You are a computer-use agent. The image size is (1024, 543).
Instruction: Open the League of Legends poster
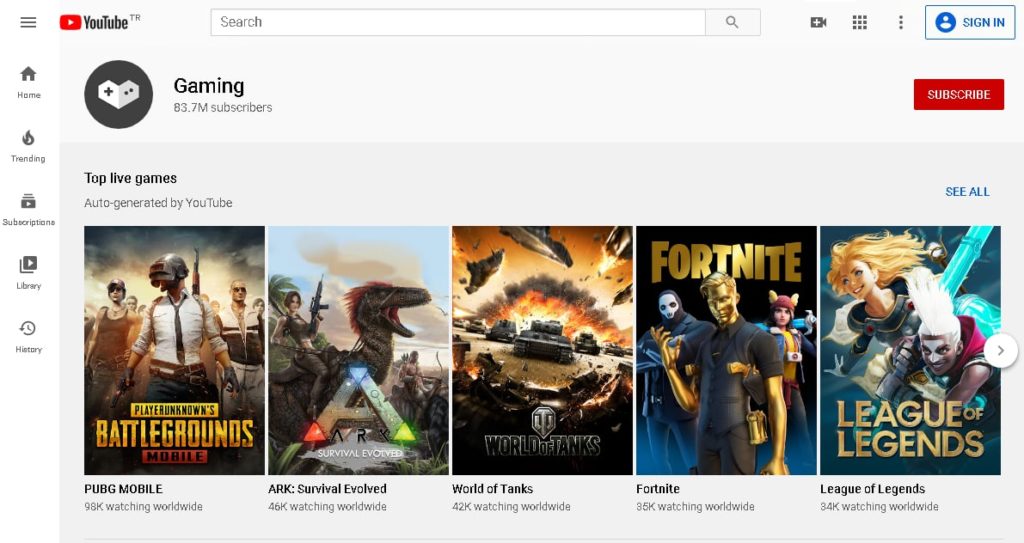coord(910,350)
